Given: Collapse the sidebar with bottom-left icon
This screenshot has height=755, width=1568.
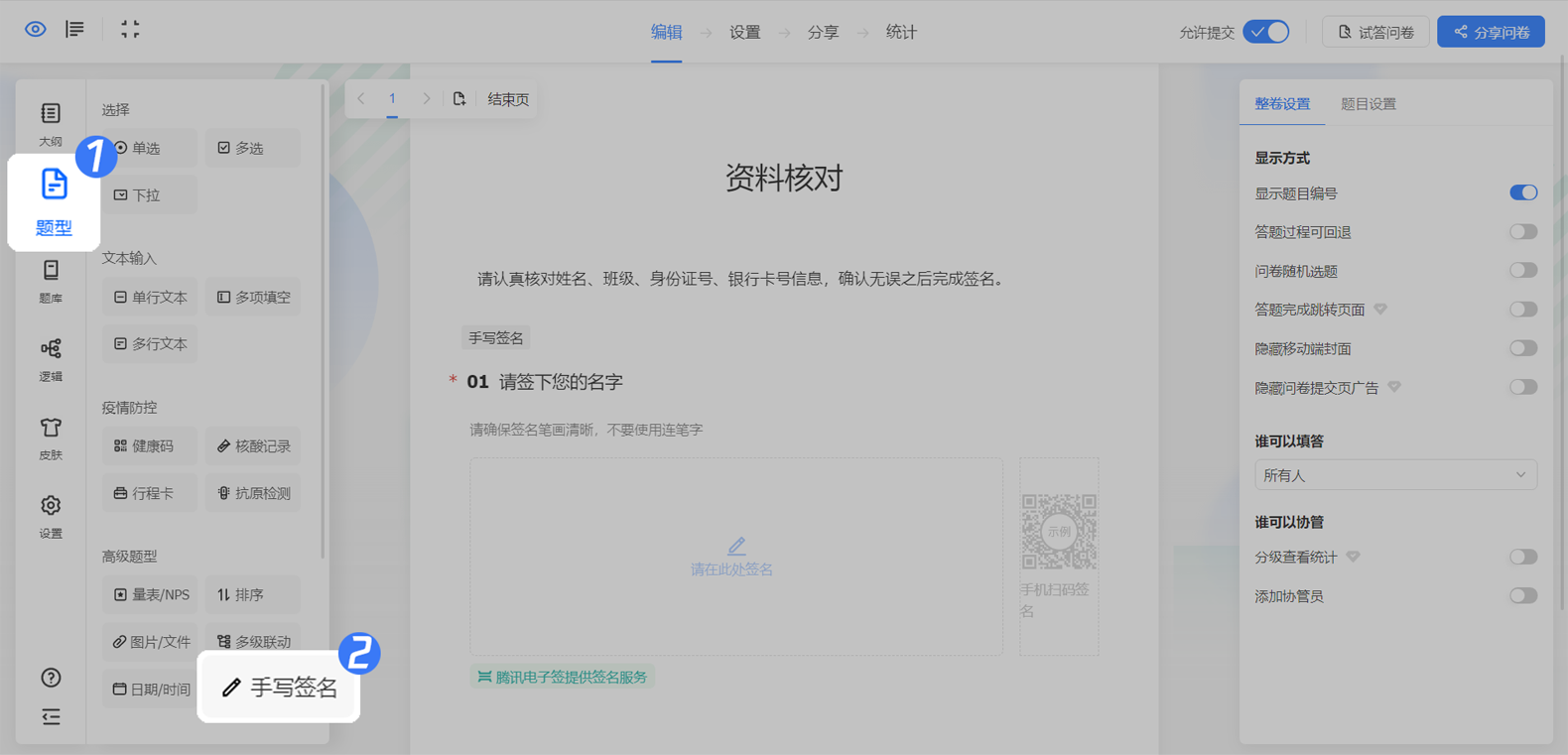Looking at the screenshot, I should point(51,717).
